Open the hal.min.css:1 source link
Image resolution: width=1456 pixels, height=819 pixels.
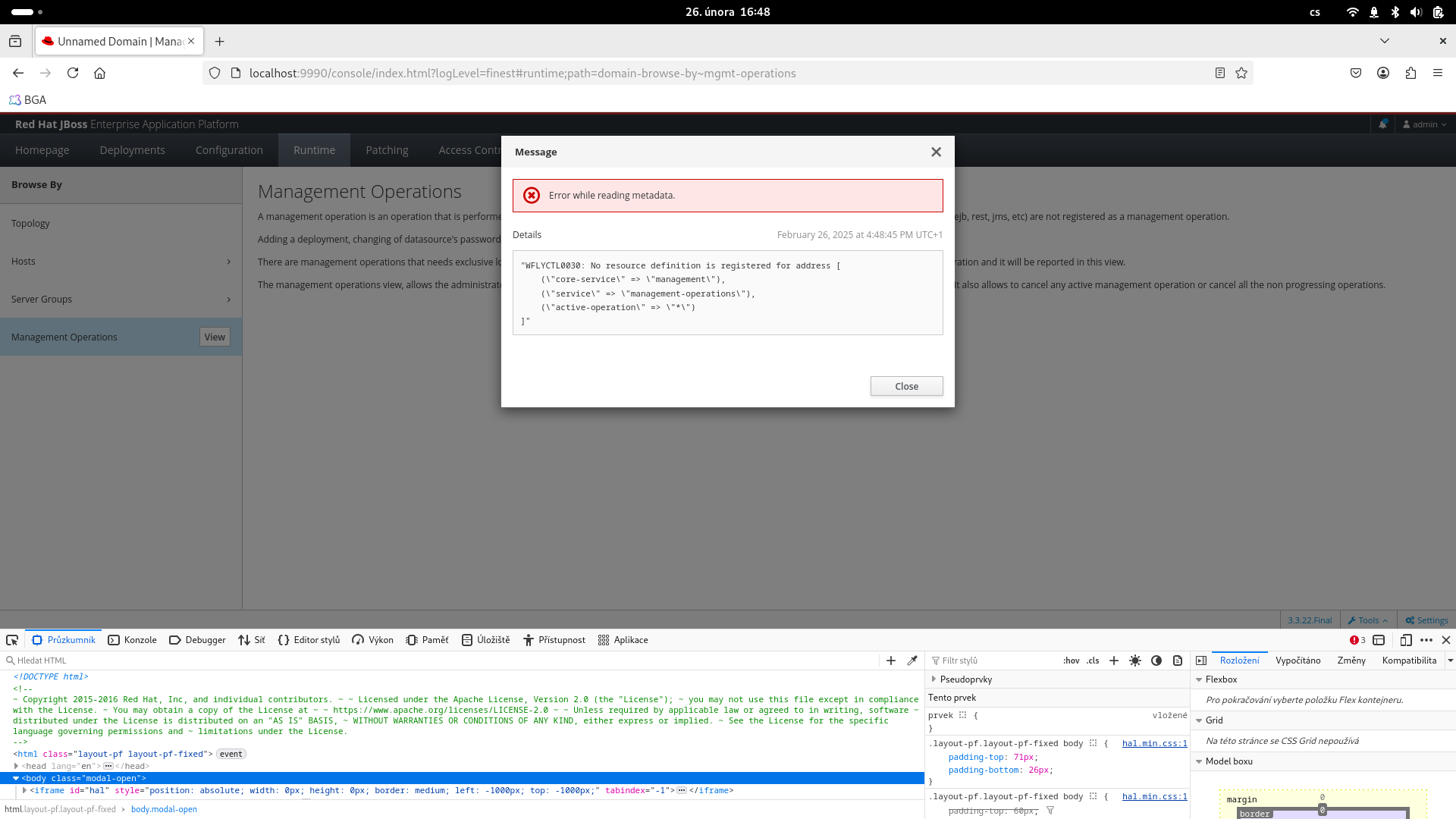click(1154, 743)
